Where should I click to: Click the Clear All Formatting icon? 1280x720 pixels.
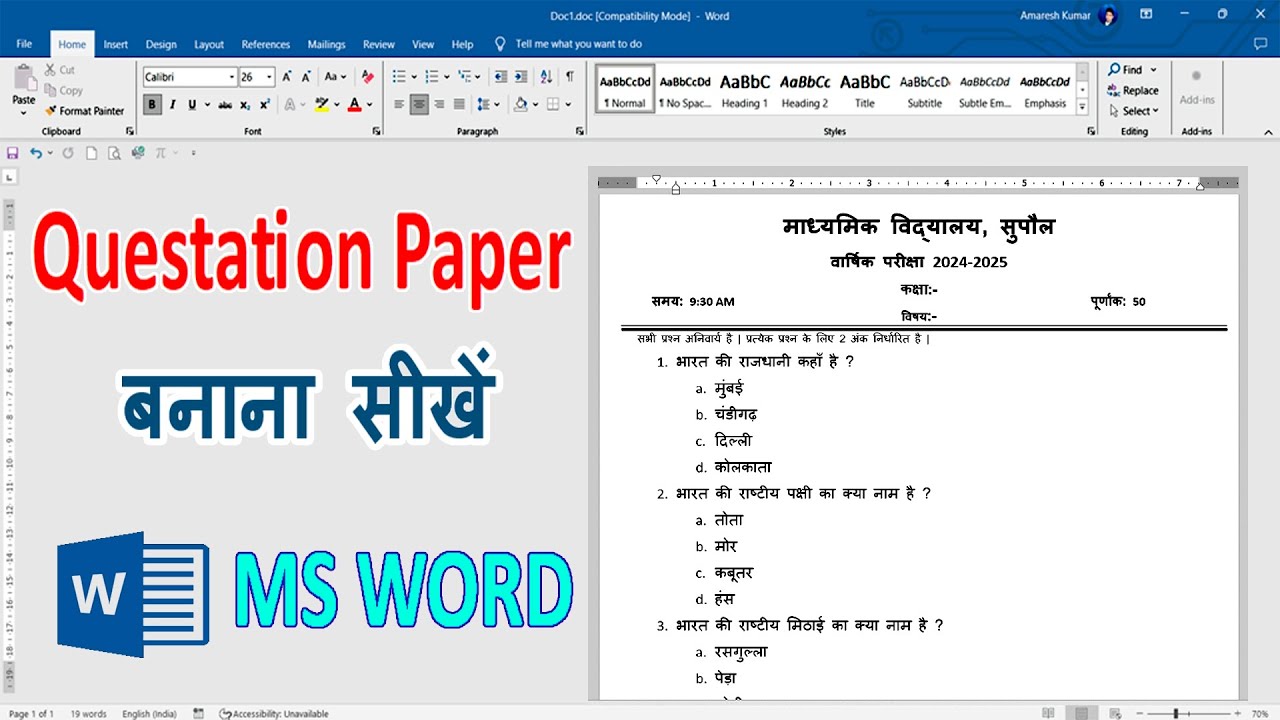coord(367,77)
